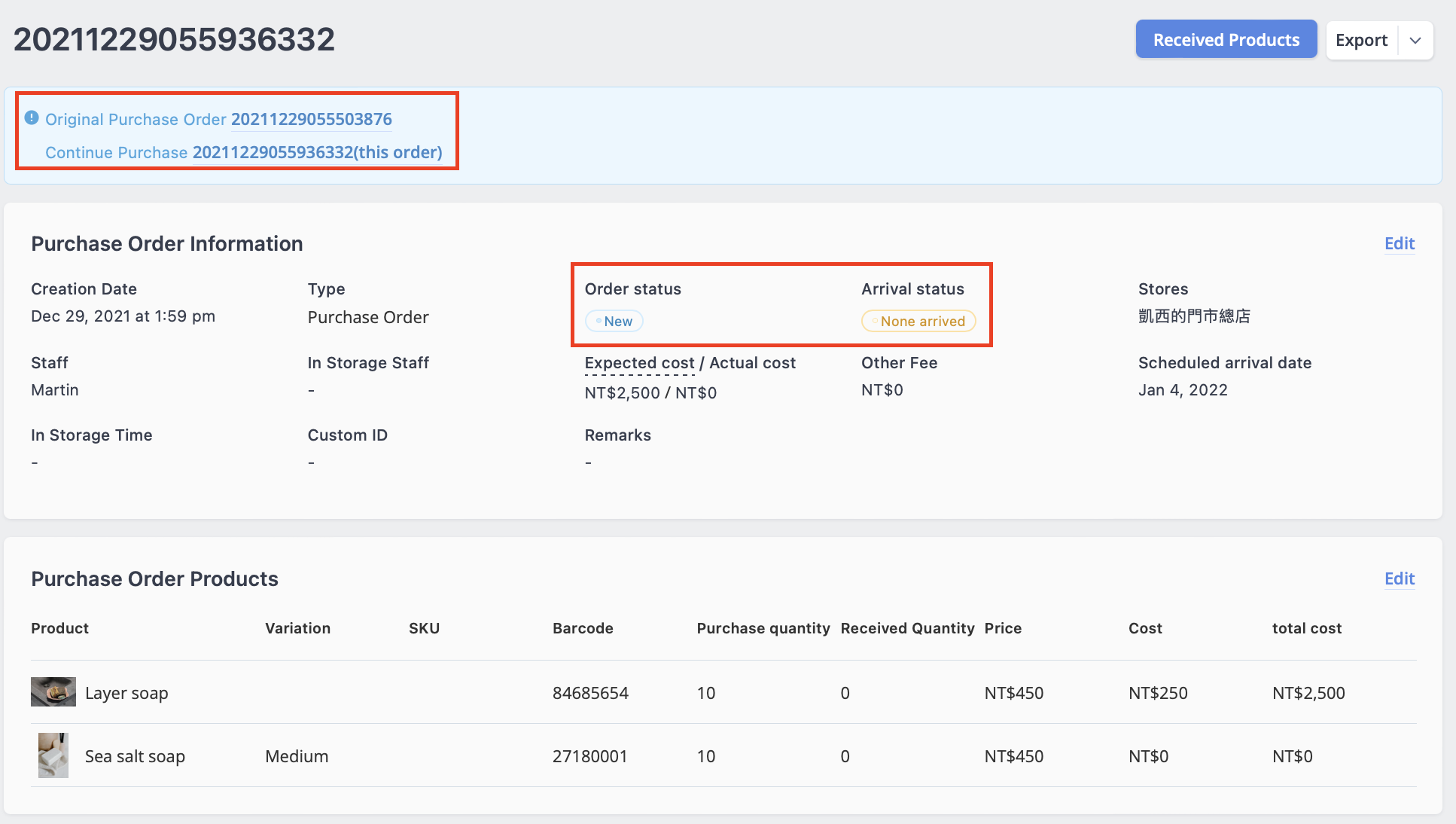Click the blue info alert icon

tap(32, 117)
